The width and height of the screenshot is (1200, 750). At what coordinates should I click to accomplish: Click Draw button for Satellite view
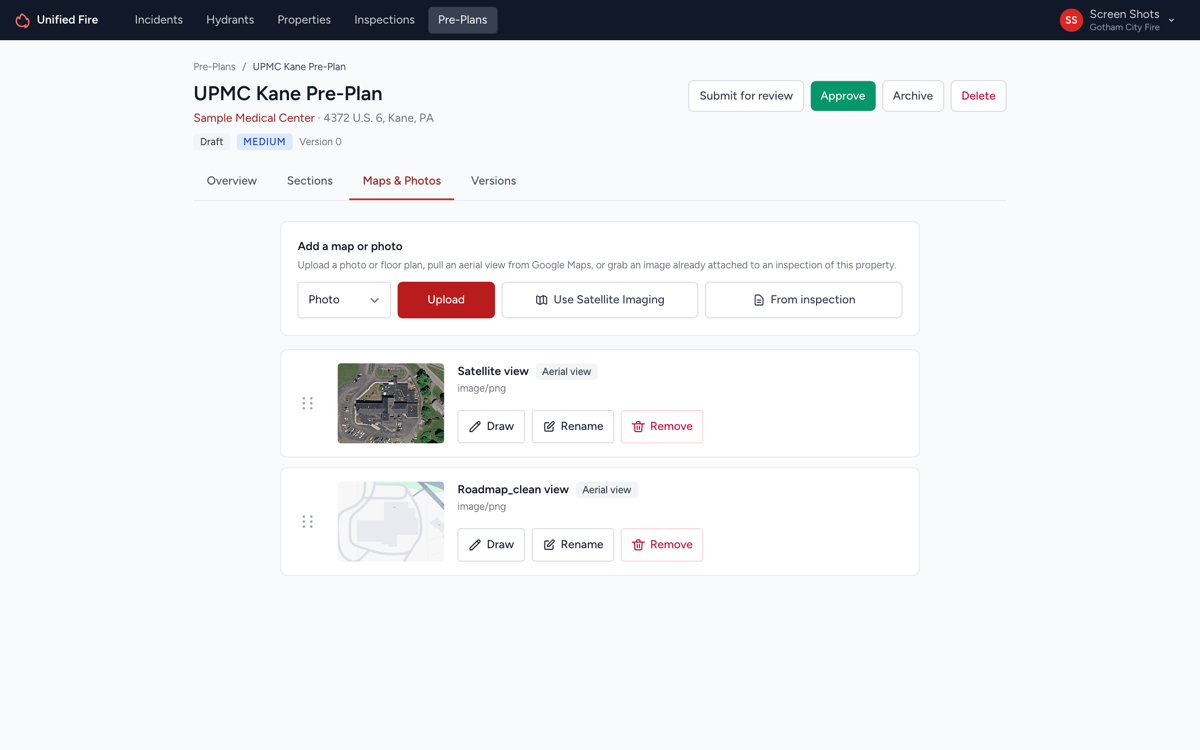[x=491, y=427]
